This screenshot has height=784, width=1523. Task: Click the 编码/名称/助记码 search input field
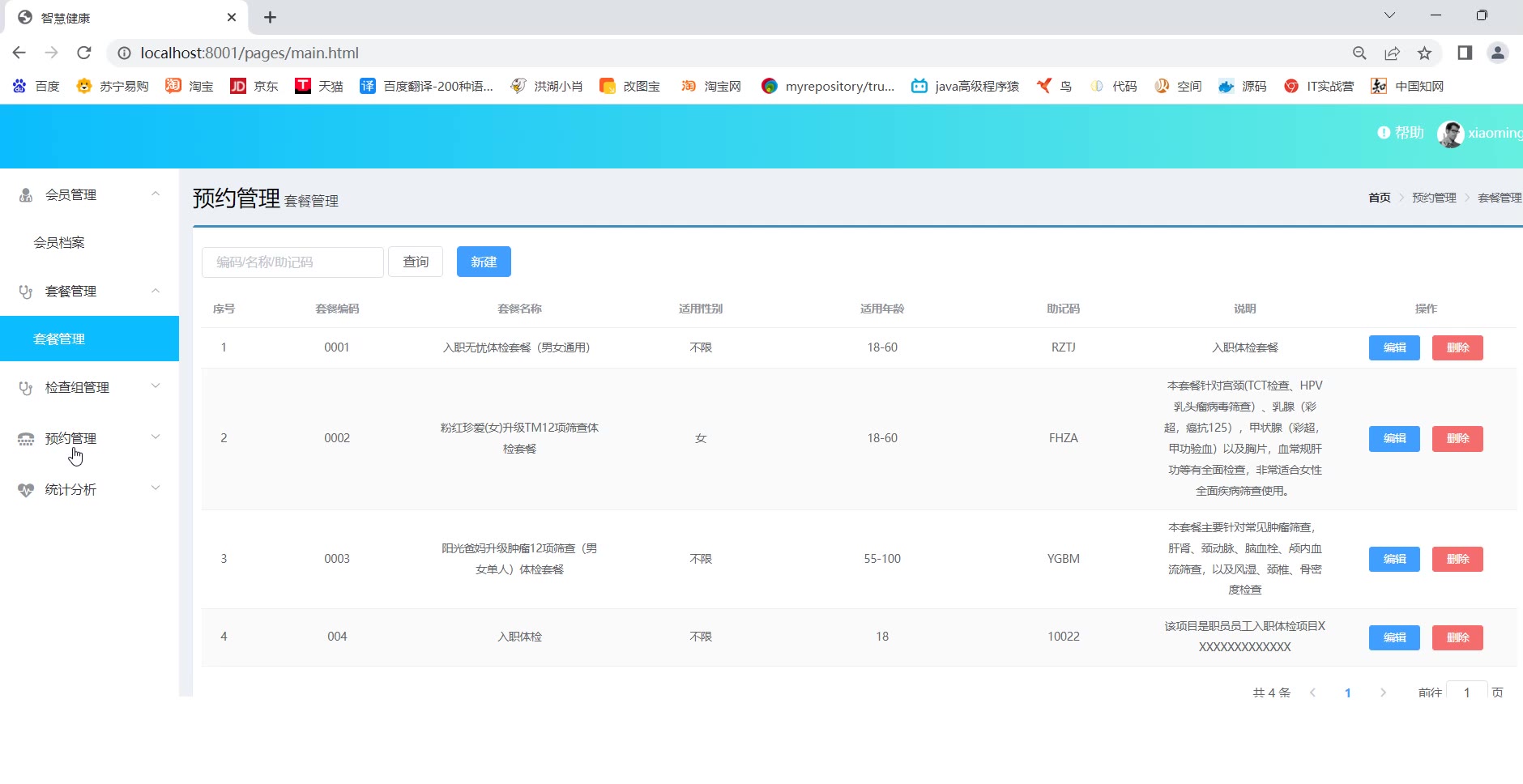pos(292,262)
